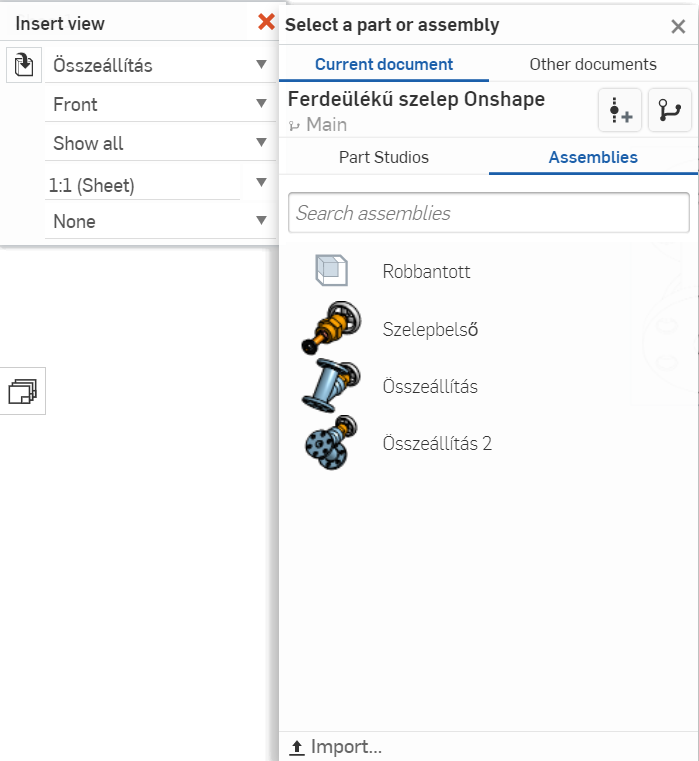Select the Robbantott assembly cube icon

(331, 270)
